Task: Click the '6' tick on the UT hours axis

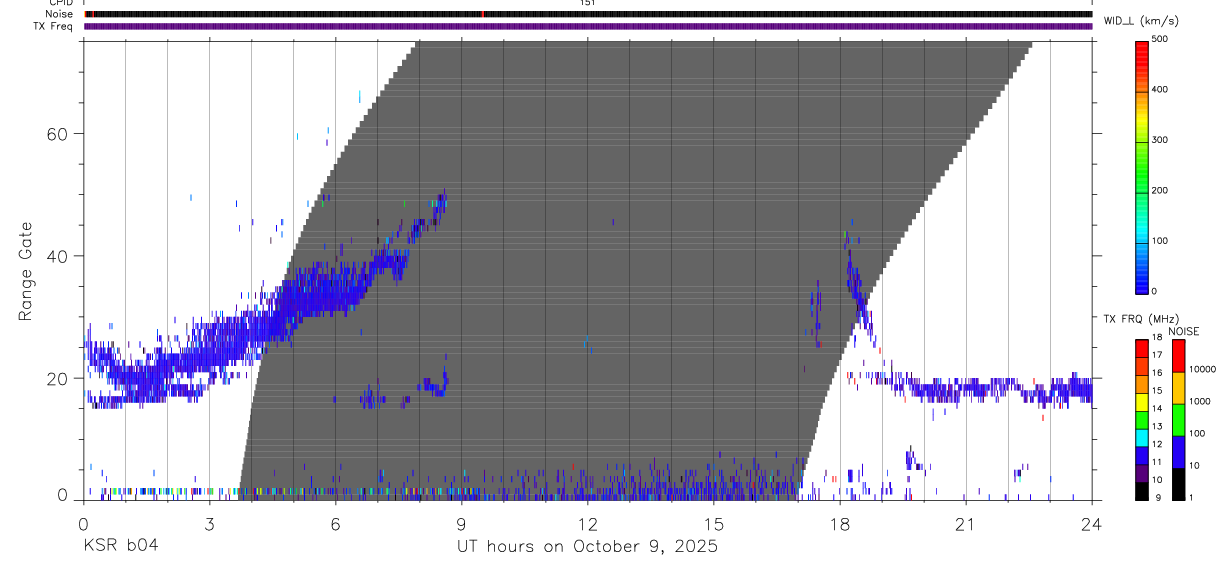Action: coord(335,523)
